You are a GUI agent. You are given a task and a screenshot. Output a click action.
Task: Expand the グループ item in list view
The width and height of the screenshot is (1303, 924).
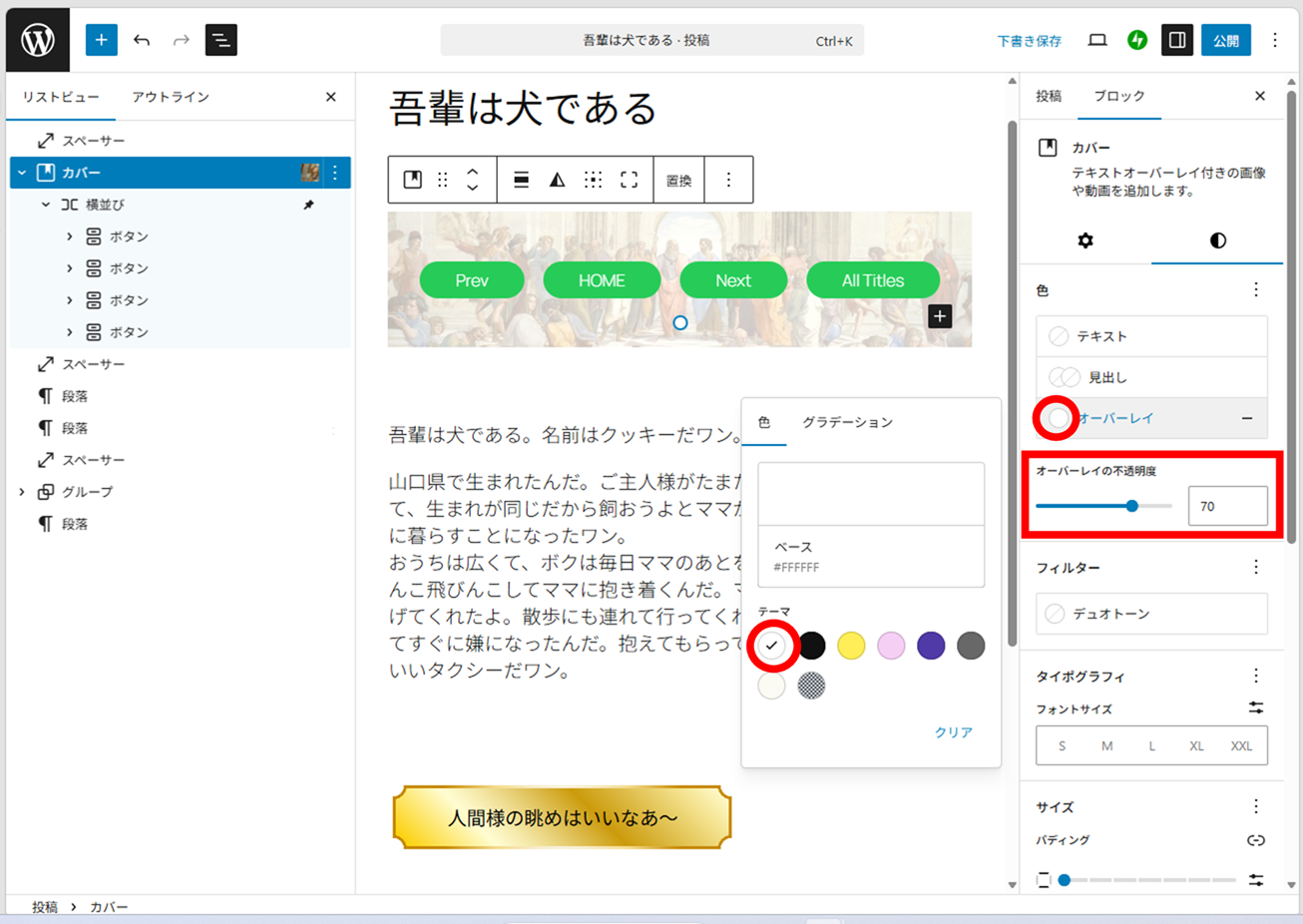click(22, 492)
